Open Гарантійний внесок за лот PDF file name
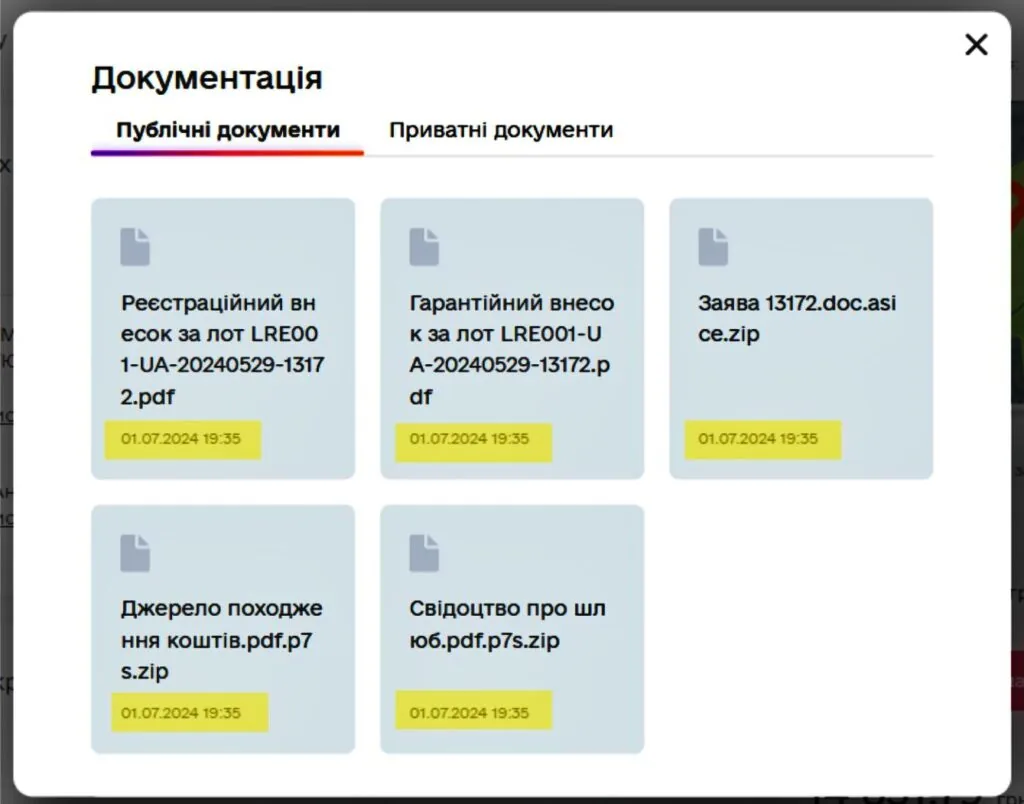Viewport: 1024px width, 804px height. (x=511, y=349)
